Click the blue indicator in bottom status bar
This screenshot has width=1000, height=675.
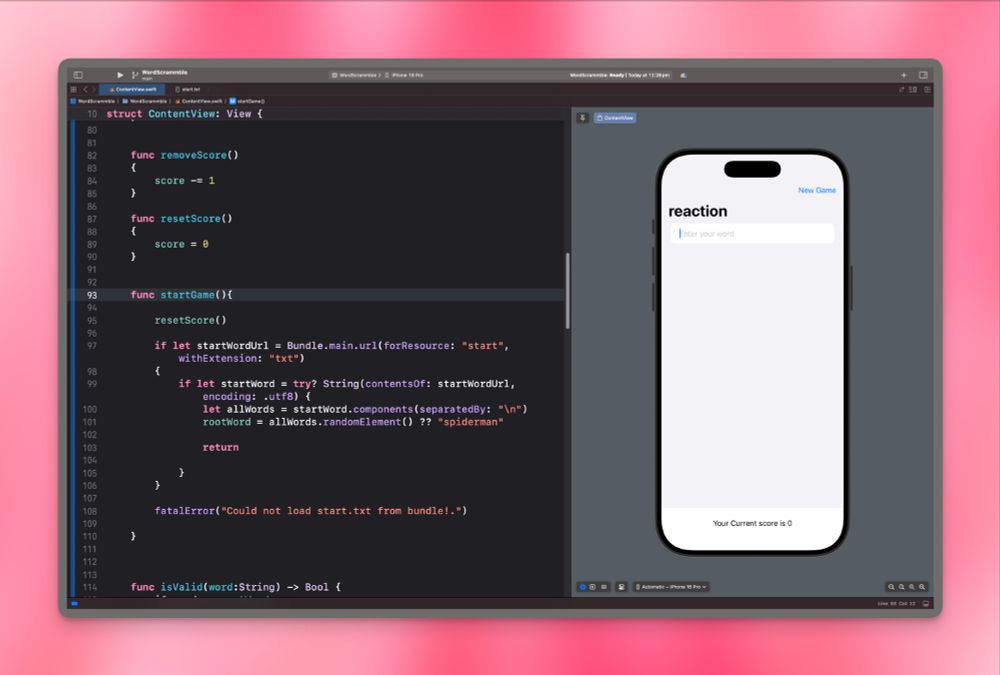[75, 604]
